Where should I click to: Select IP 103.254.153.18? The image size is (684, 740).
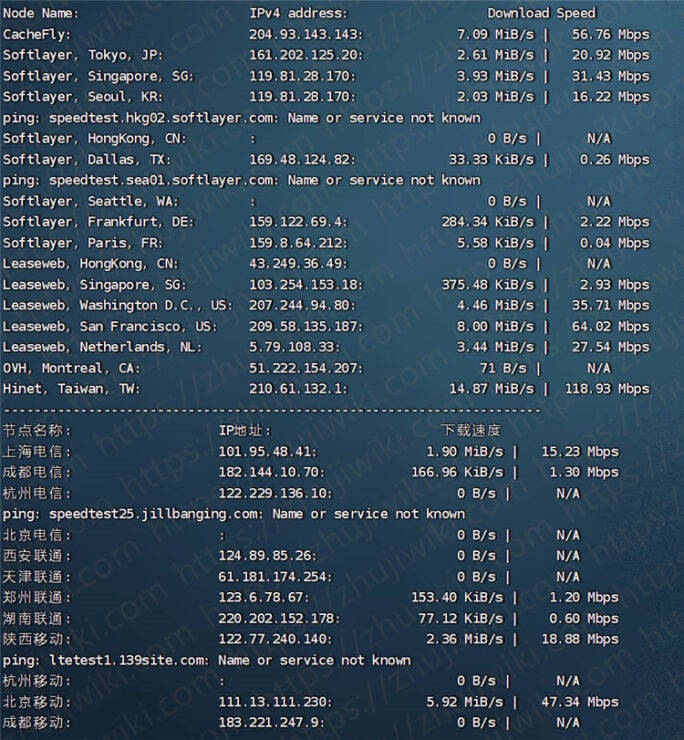[306, 285]
